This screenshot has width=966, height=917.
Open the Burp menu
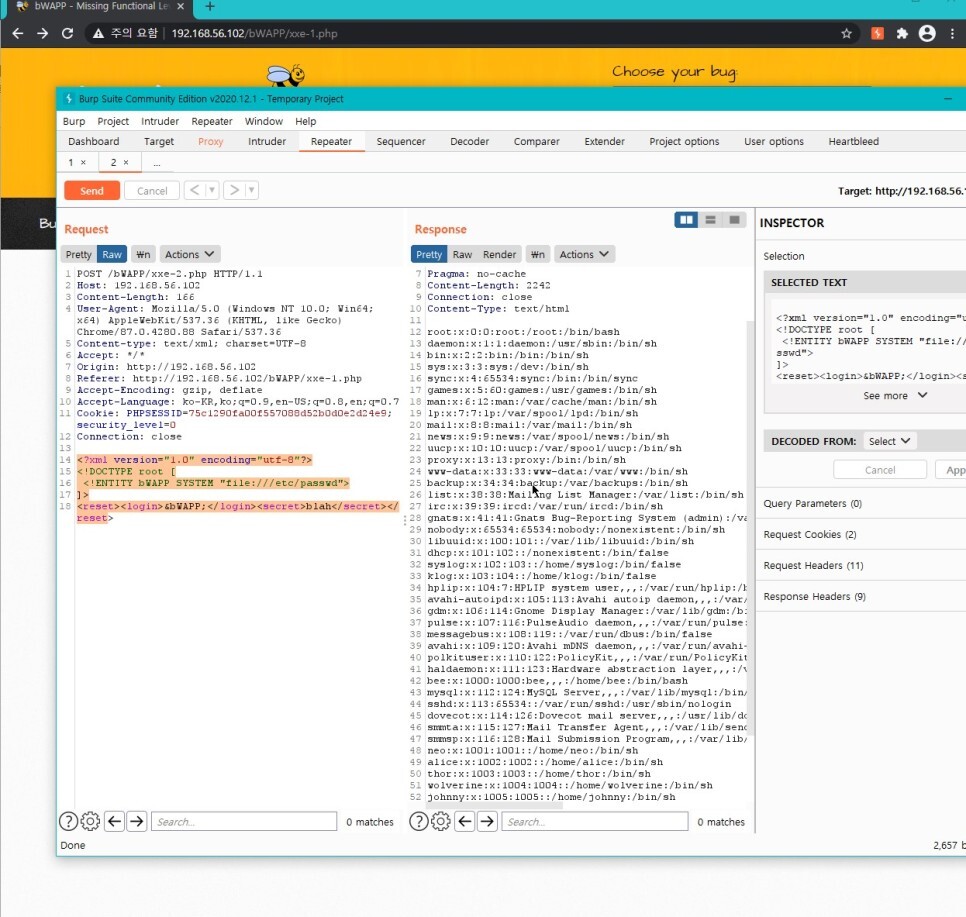coord(74,121)
